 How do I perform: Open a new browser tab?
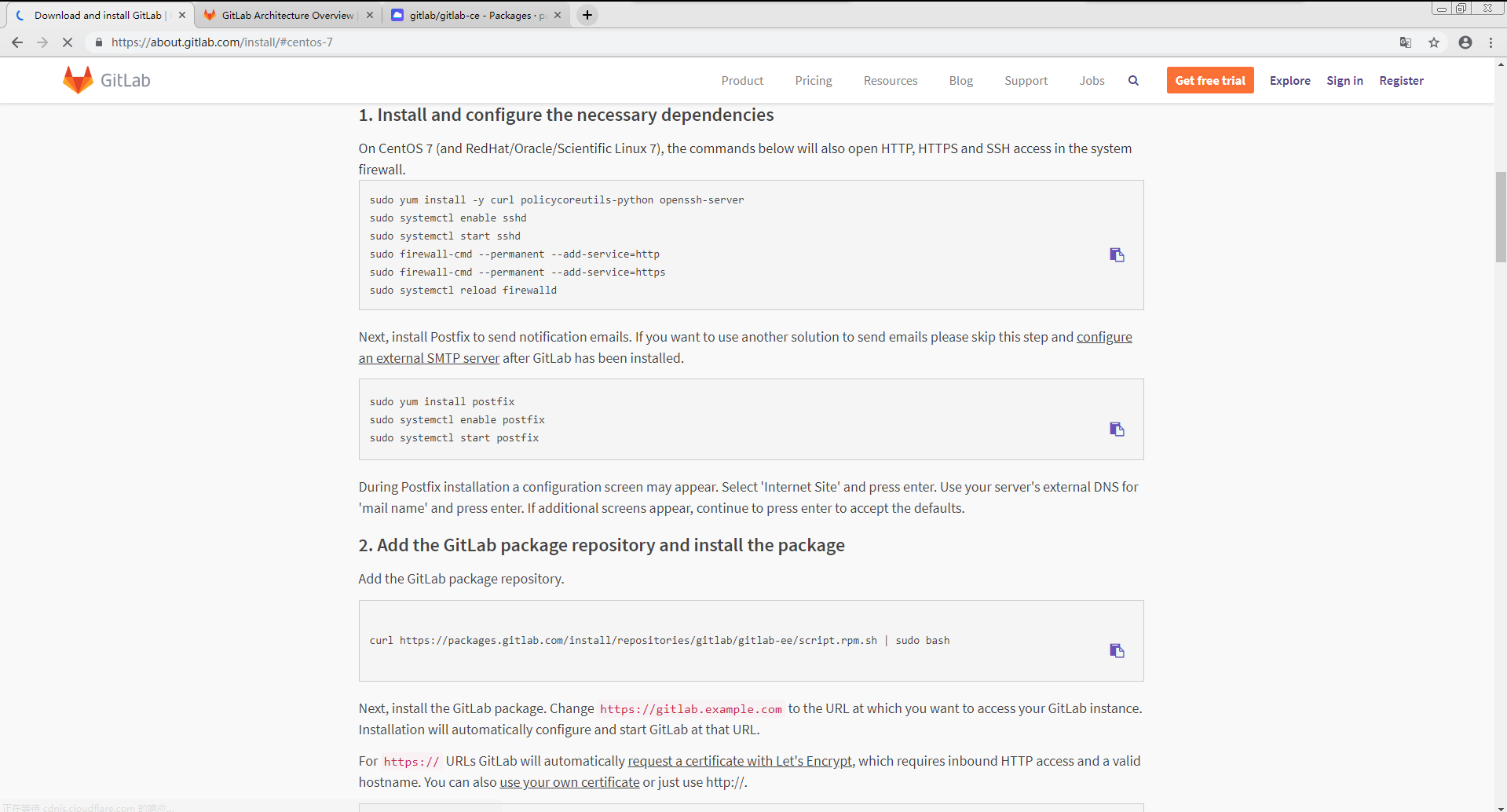[587, 15]
